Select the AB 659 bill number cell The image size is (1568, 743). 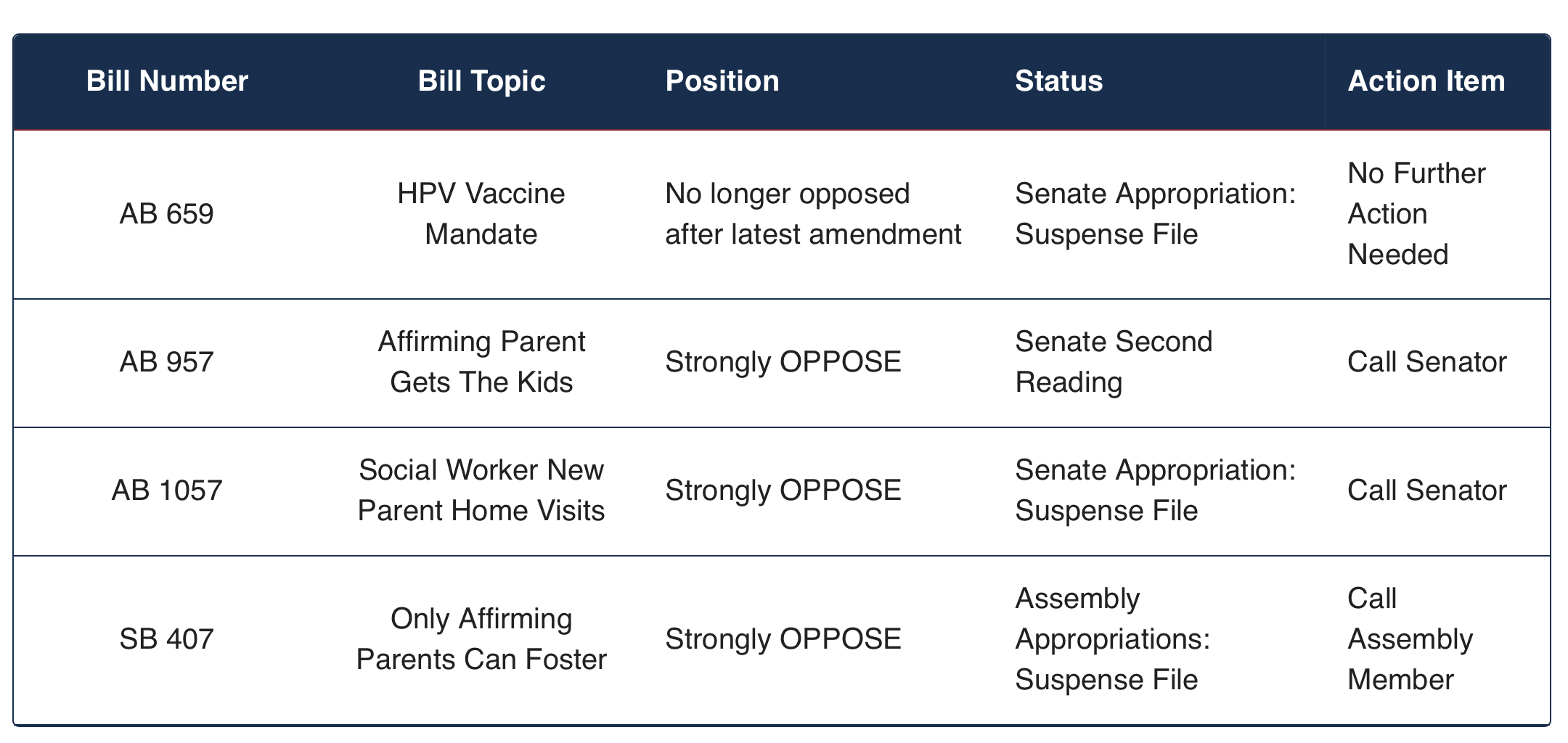pyautogui.click(x=167, y=214)
